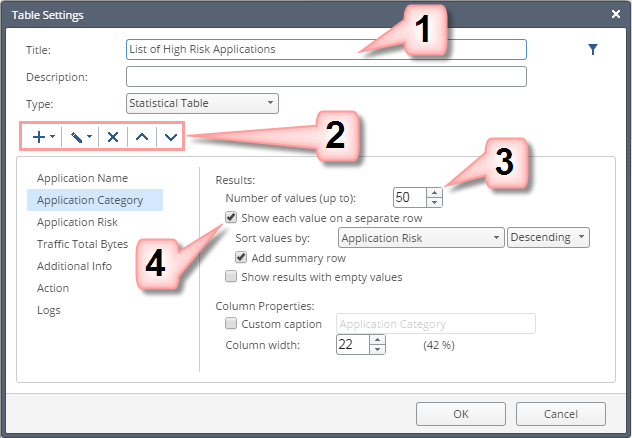The width and height of the screenshot is (632, 438).
Task: Expand the Descending sort order dropdown
Action: (549, 238)
